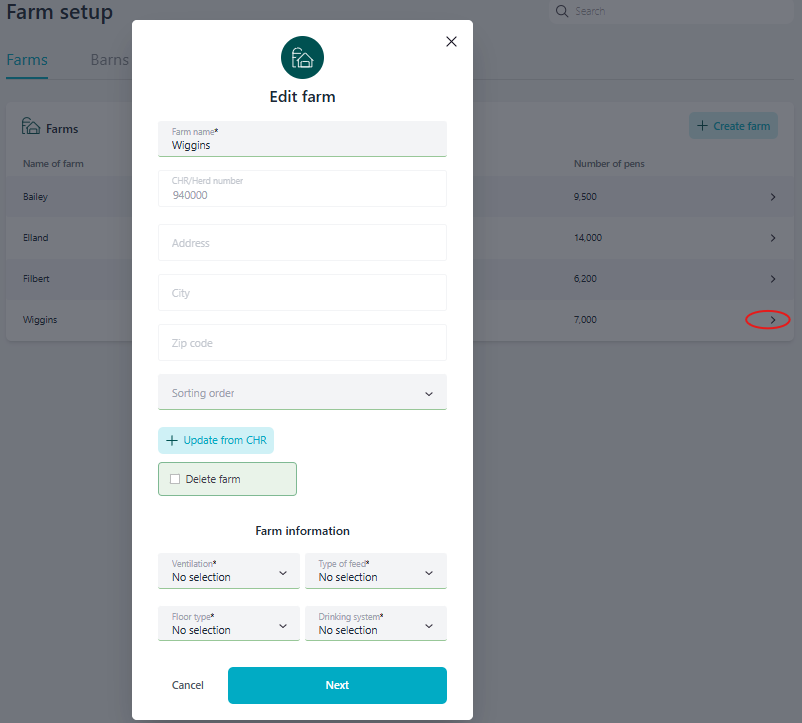This screenshot has width=802, height=723.
Task: Close the Edit farm dialog with X
Action: coord(451,41)
